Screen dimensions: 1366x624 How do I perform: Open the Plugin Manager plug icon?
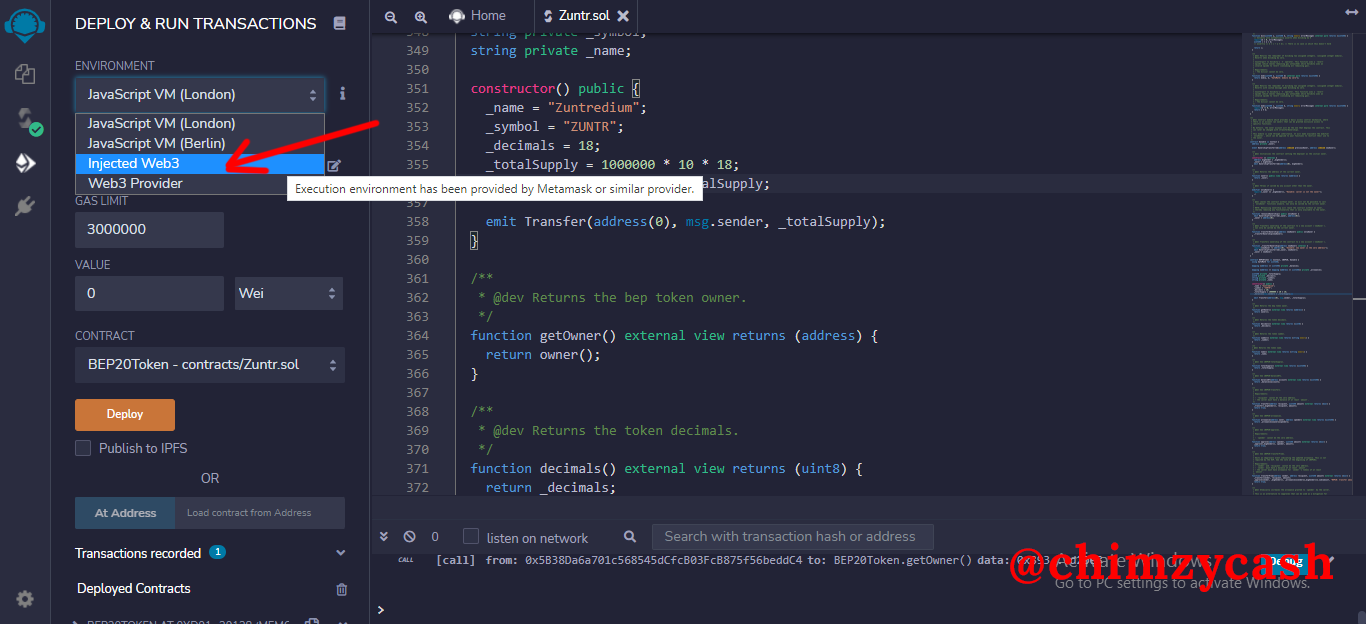(x=25, y=206)
